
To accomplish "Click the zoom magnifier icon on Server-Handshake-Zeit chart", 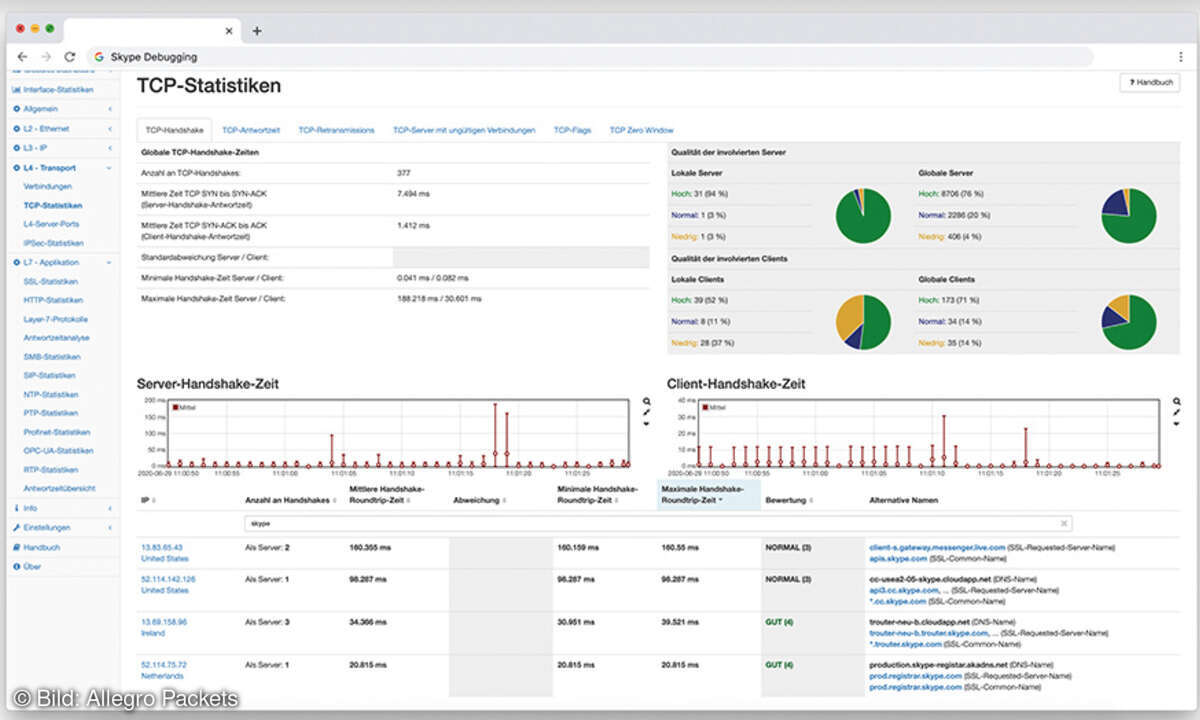I will coord(647,401).
